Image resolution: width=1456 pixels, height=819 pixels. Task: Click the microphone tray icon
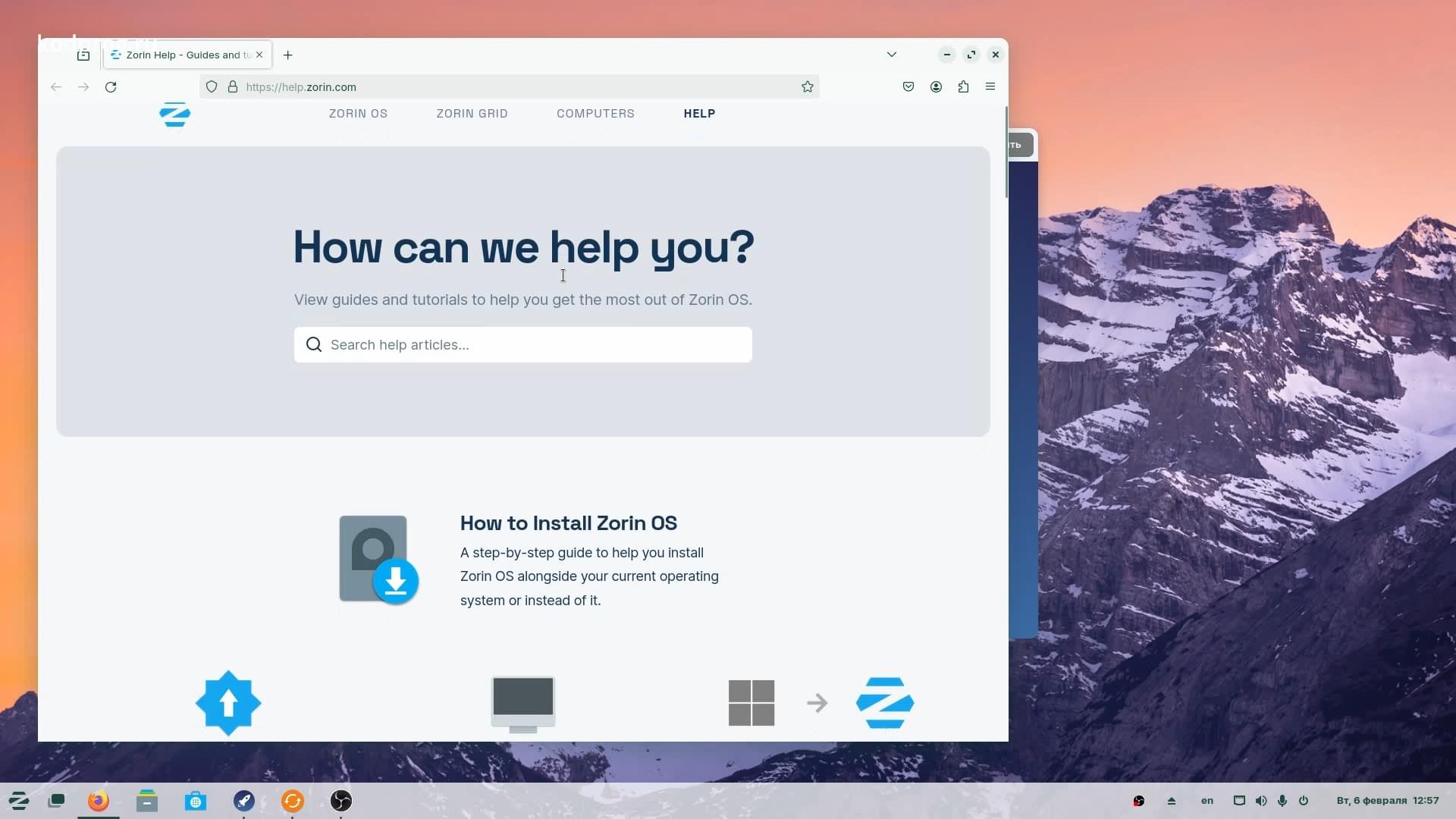click(1282, 801)
